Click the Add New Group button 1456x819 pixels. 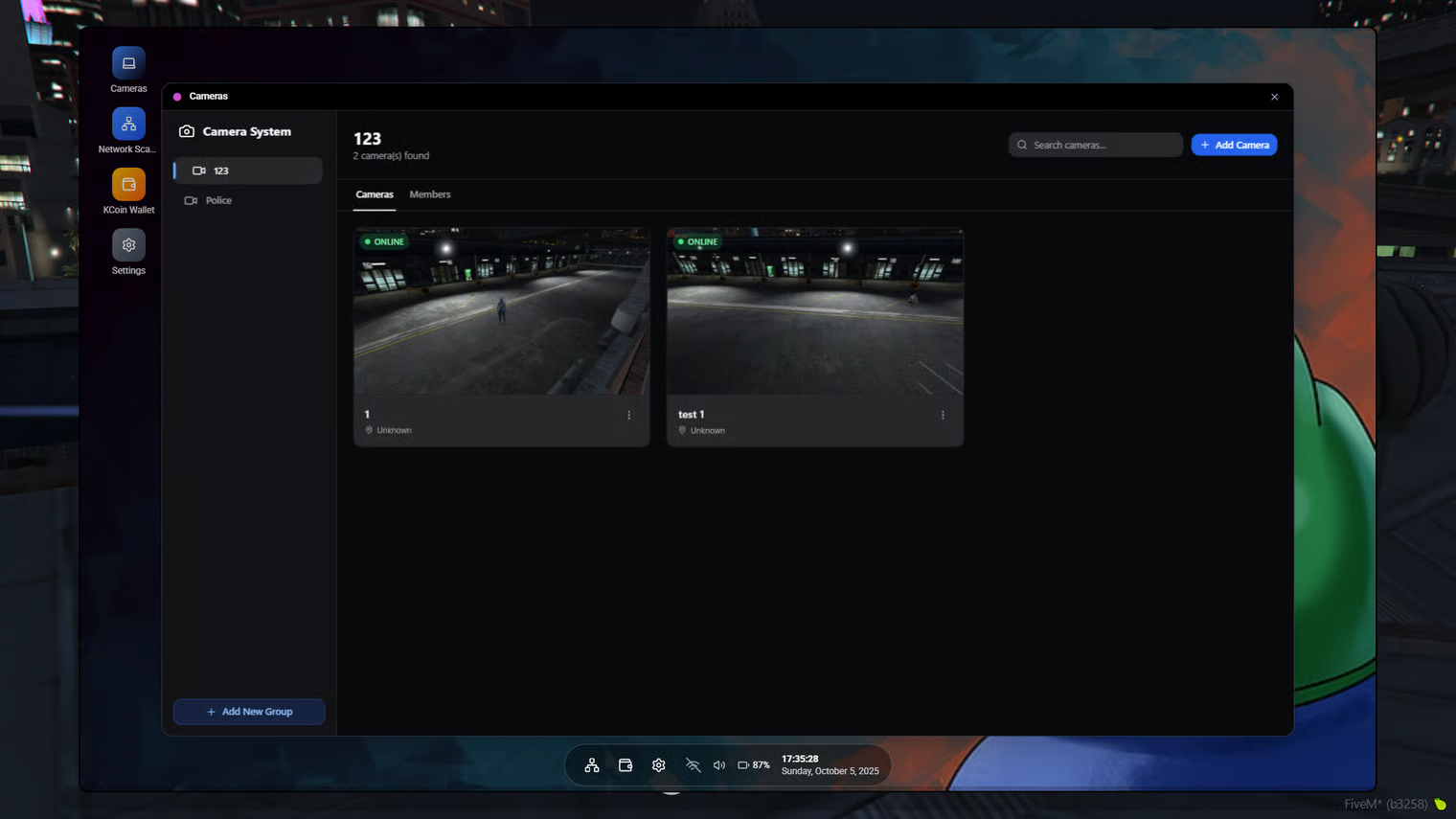[x=249, y=712]
